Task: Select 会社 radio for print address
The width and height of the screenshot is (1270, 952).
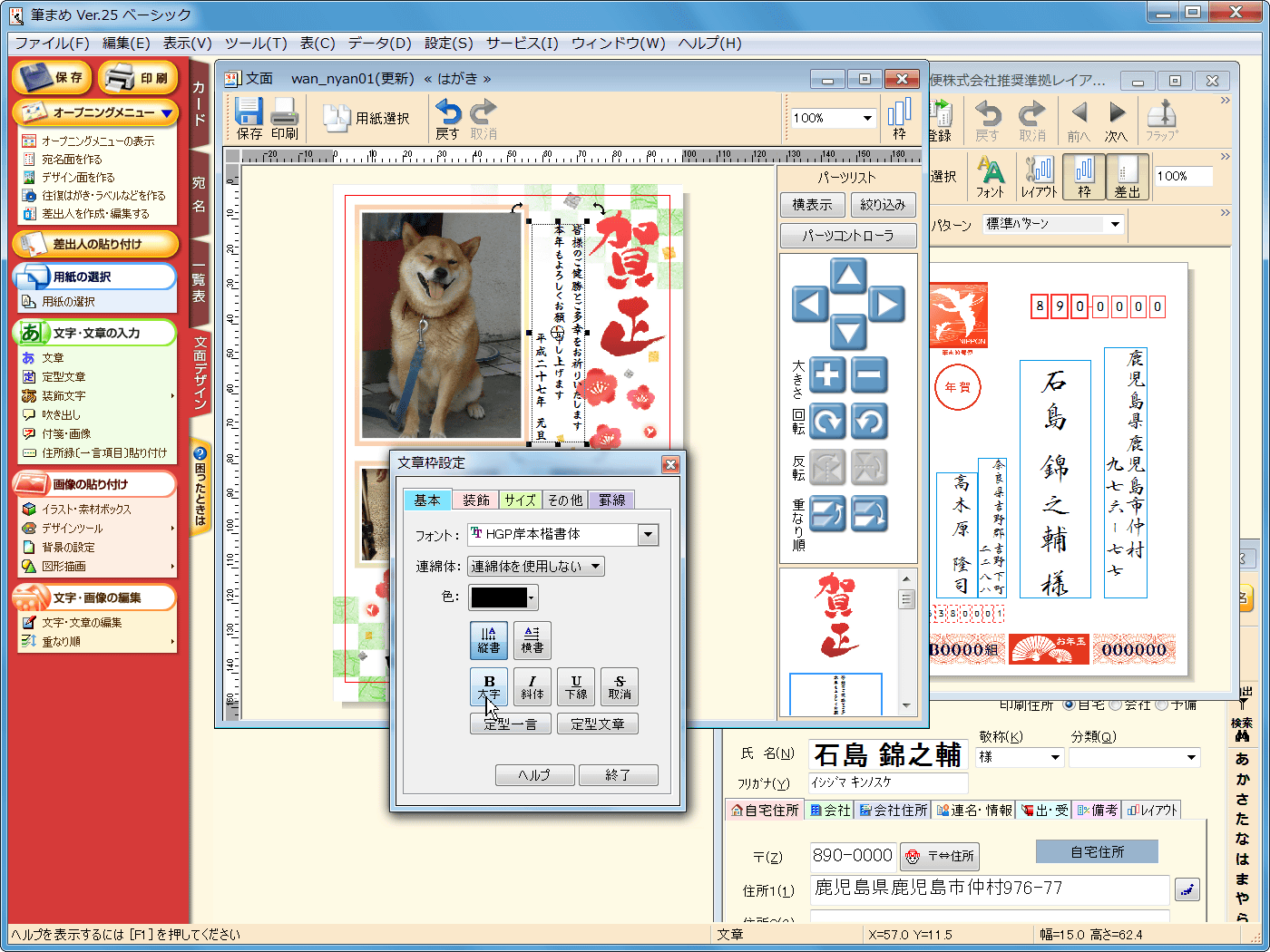Action: pos(1116,704)
